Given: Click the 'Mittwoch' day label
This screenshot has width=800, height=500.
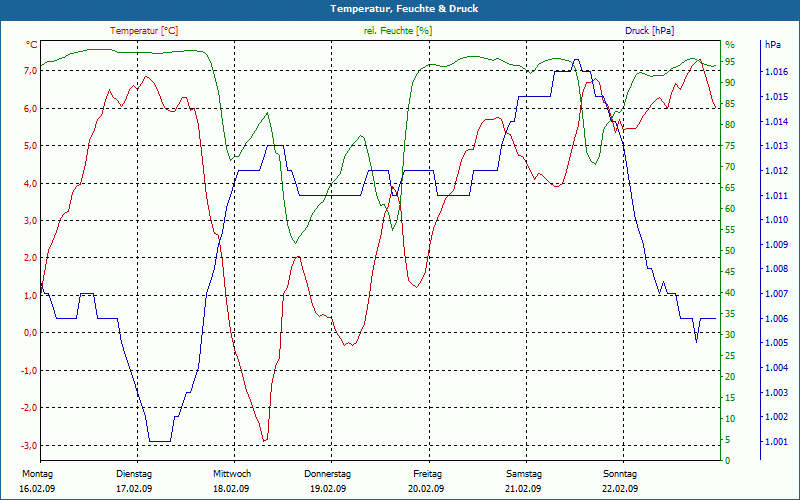Looking at the screenshot, I should coord(232,474).
